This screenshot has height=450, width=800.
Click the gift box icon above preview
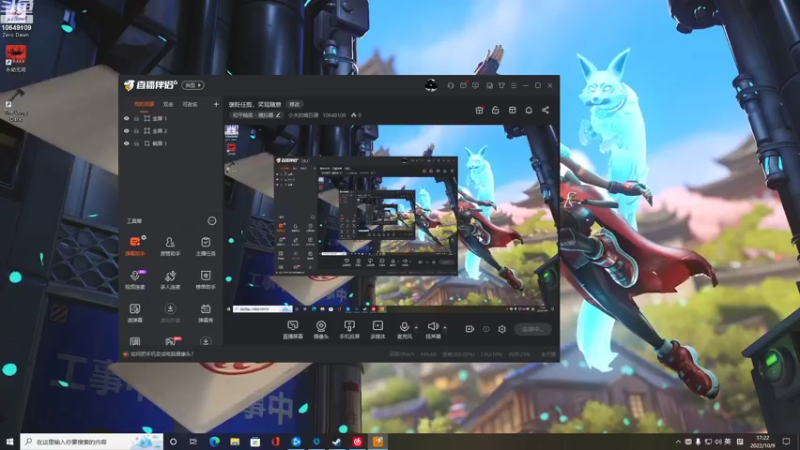479,110
